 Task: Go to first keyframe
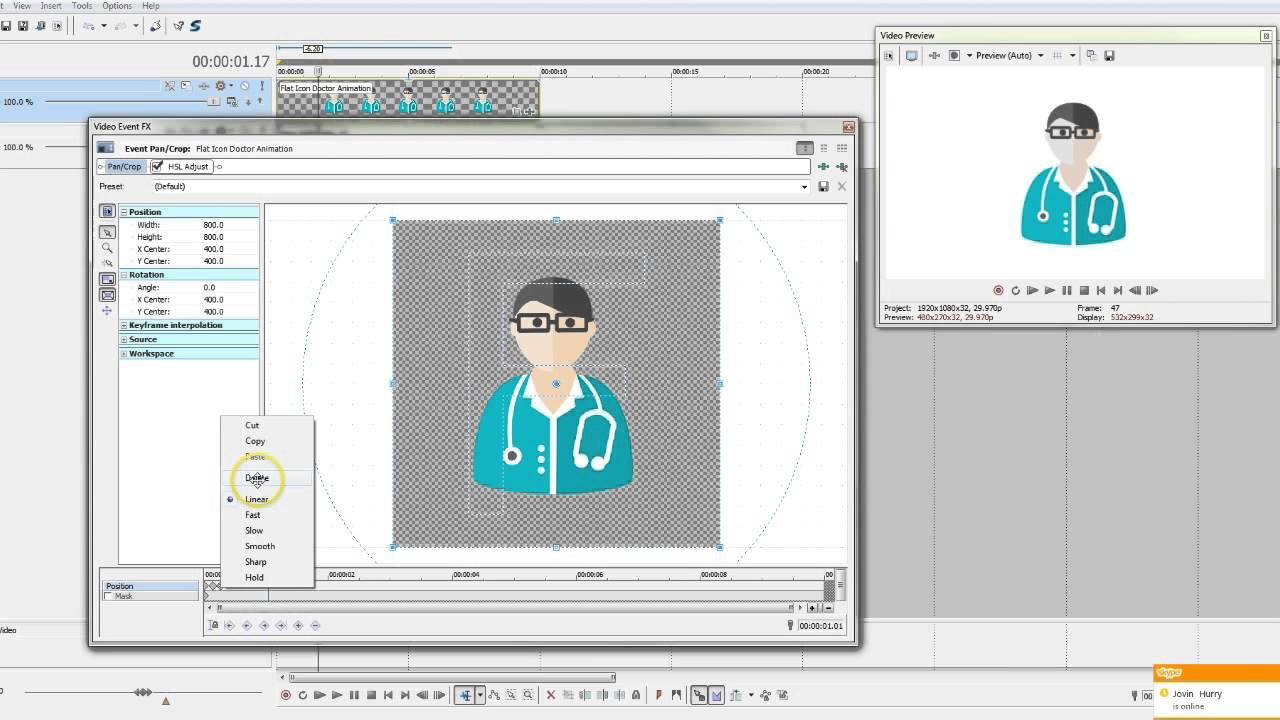point(230,625)
